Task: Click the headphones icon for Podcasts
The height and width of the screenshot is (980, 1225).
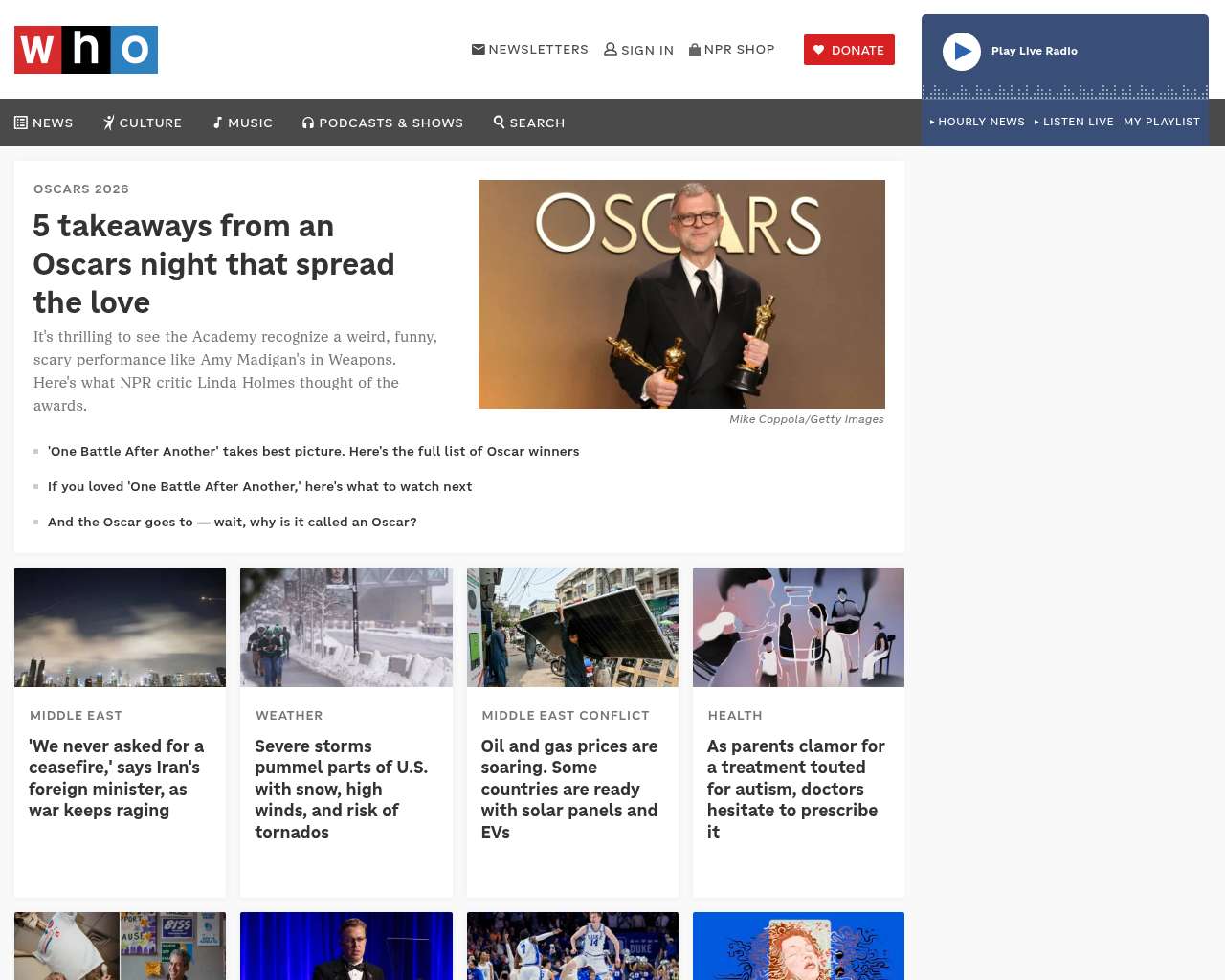Action: pos(308,122)
